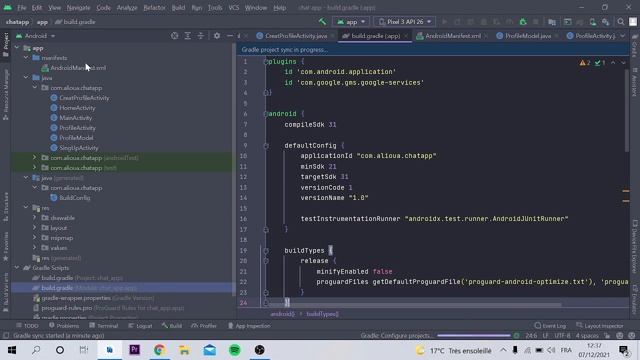The height and width of the screenshot is (360, 640).
Task: Open Layout Inspector tool window
Action: (600, 326)
